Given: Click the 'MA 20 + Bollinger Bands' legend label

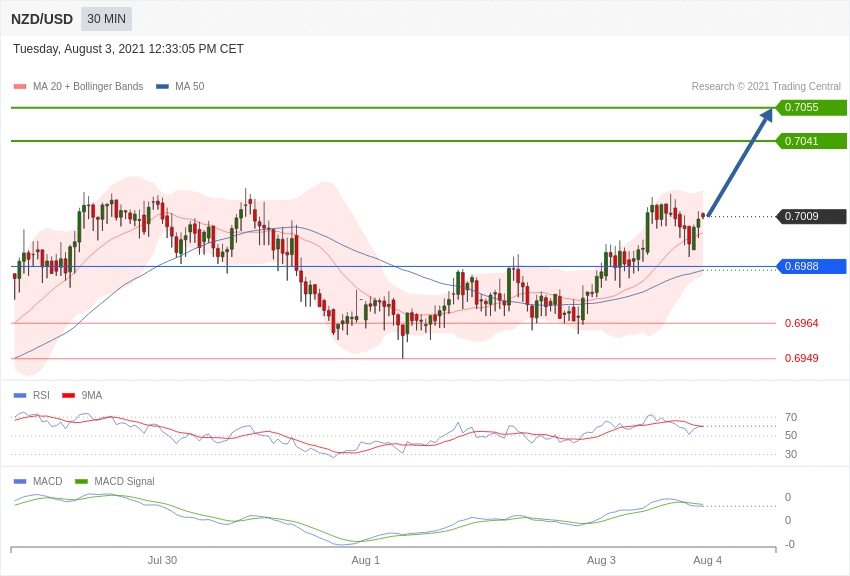Looking at the screenshot, I should pos(88,86).
